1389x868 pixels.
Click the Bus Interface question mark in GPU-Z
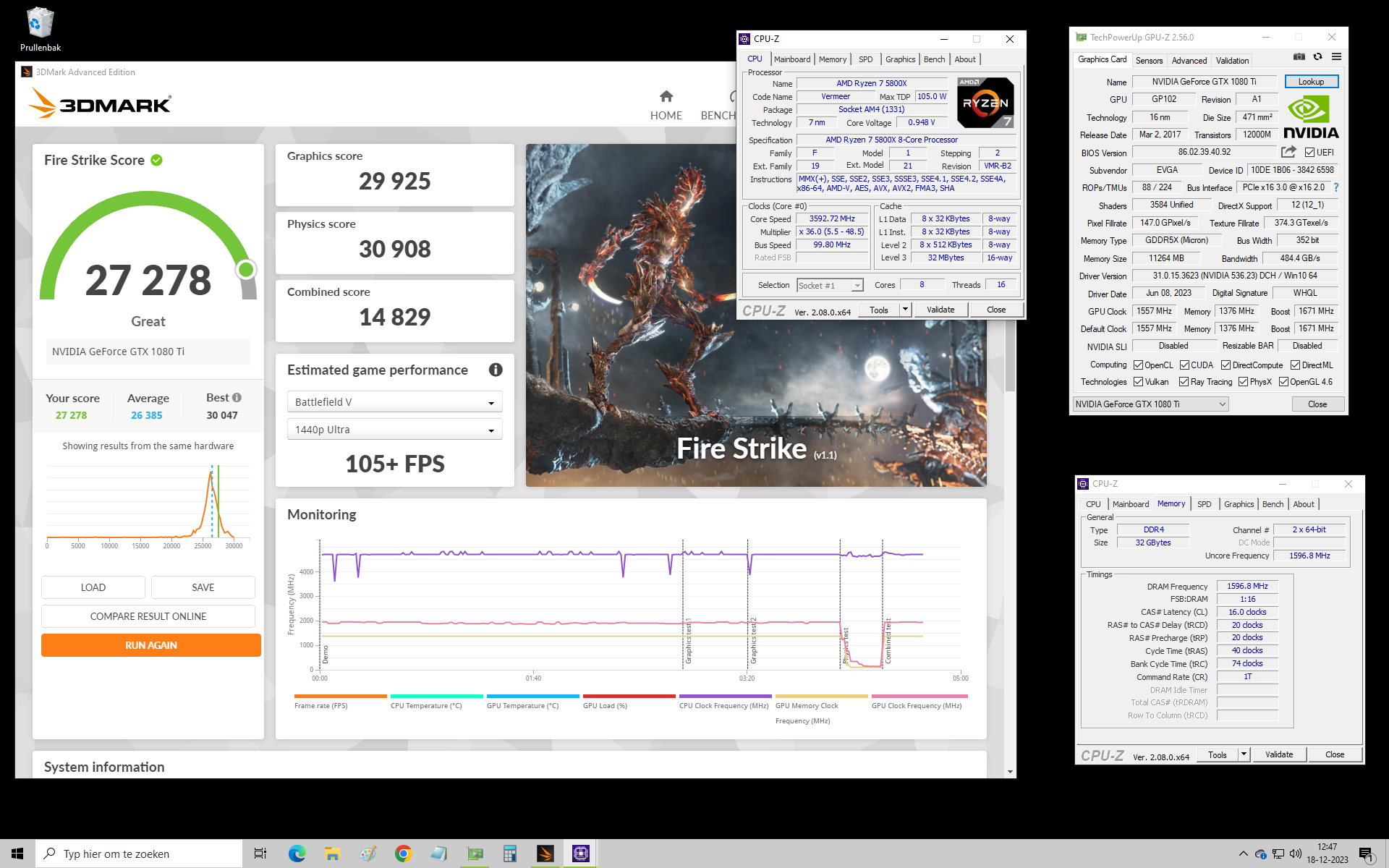pyautogui.click(x=1336, y=187)
